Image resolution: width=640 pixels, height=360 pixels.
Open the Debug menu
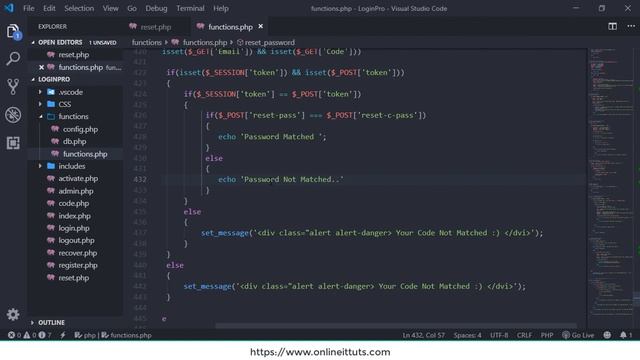pos(156,9)
